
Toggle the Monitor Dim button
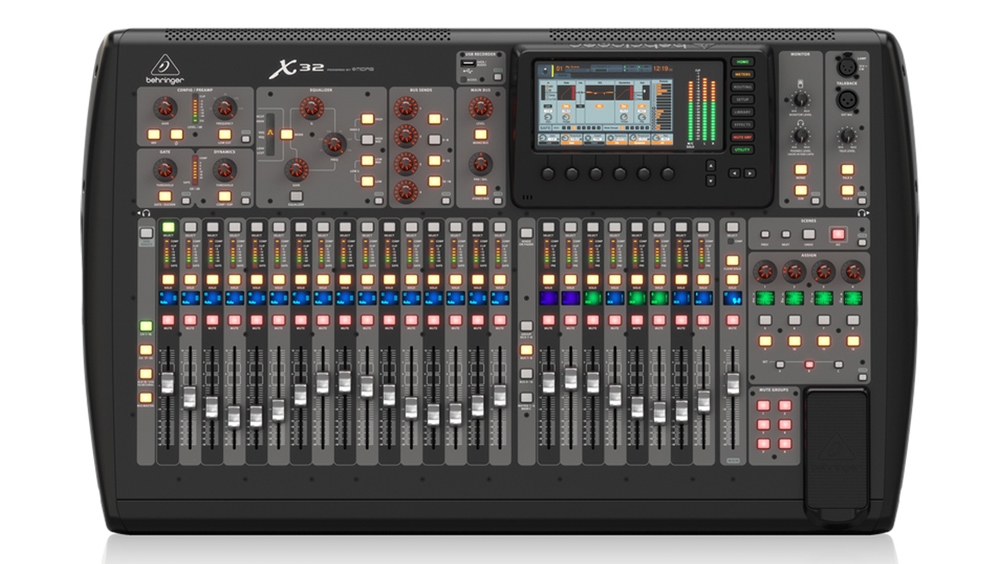[x=800, y=190]
